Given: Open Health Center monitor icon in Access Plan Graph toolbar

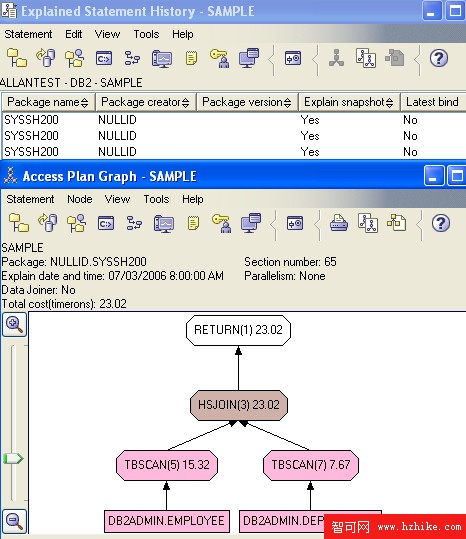Looking at the screenshot, I should tap(164, 223).
